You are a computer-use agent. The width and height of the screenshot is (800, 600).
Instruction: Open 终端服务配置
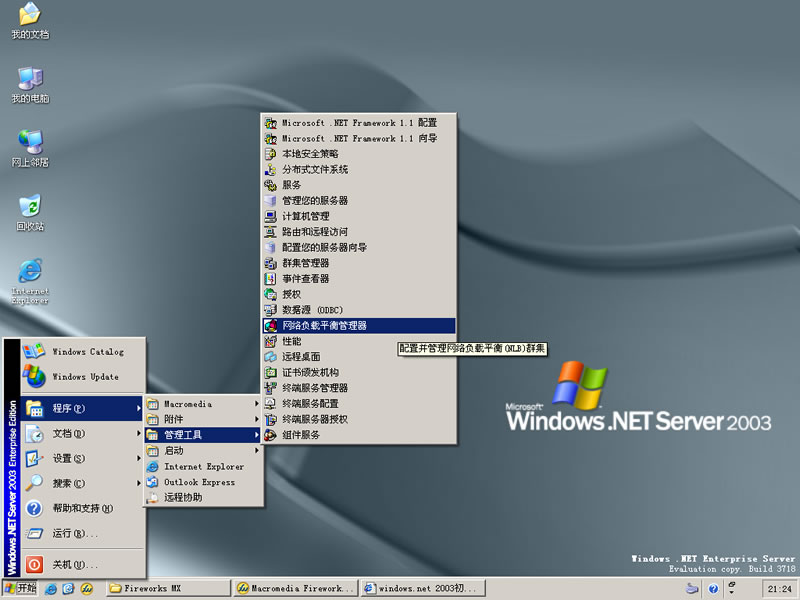tap(359, 404)
